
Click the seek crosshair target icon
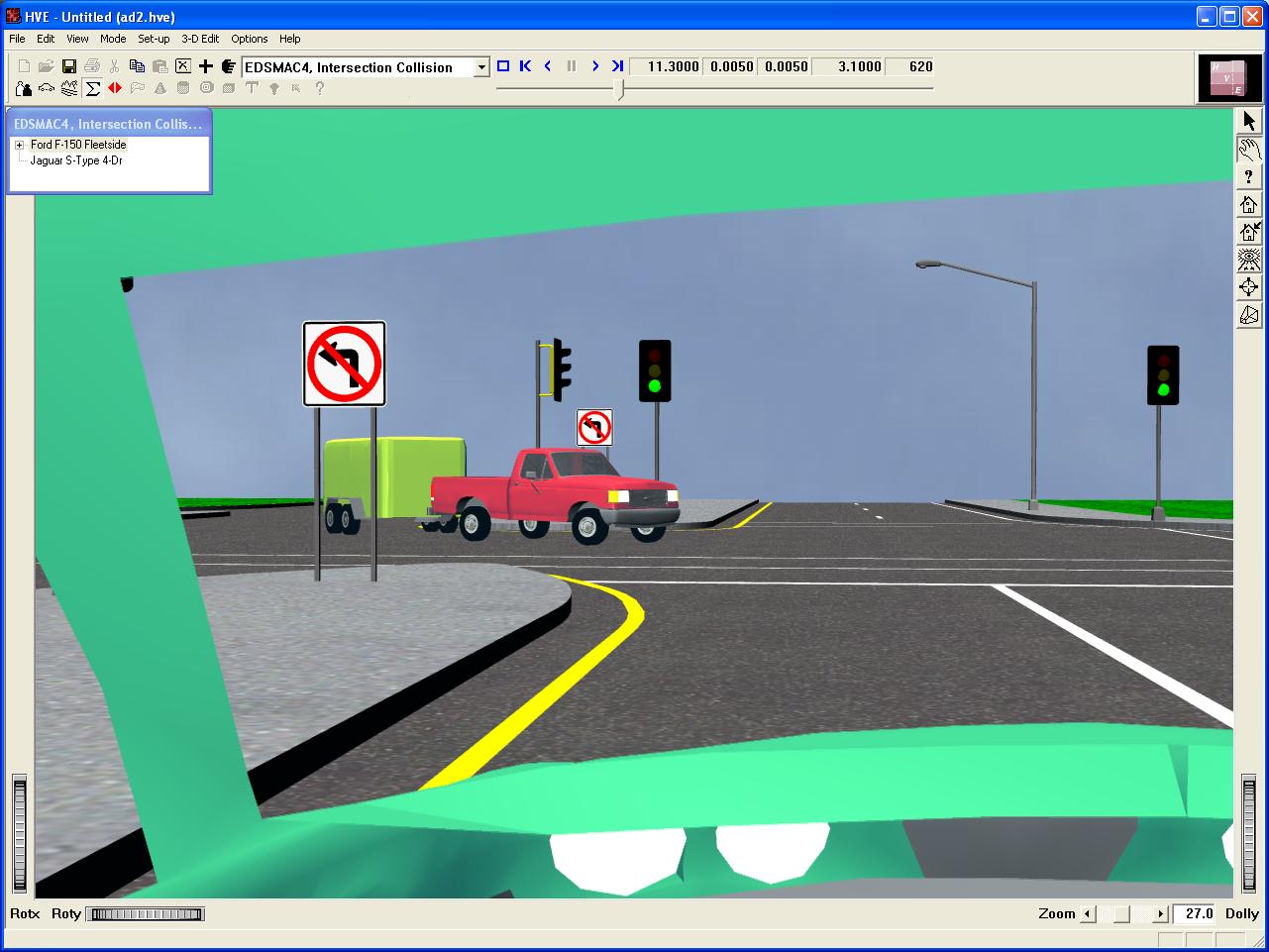click(1248, 288)
